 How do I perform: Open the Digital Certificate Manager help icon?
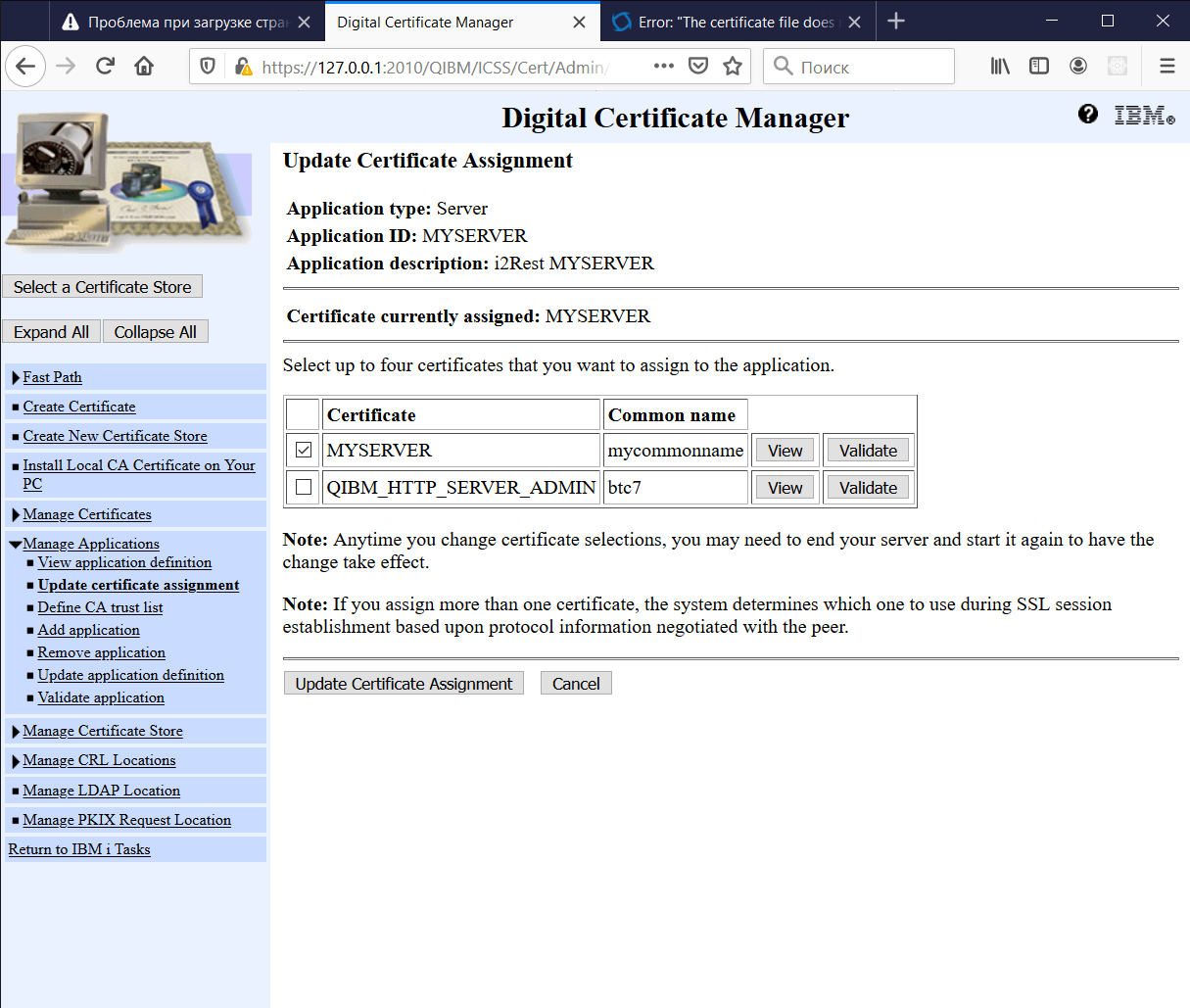coord(1088,114)
